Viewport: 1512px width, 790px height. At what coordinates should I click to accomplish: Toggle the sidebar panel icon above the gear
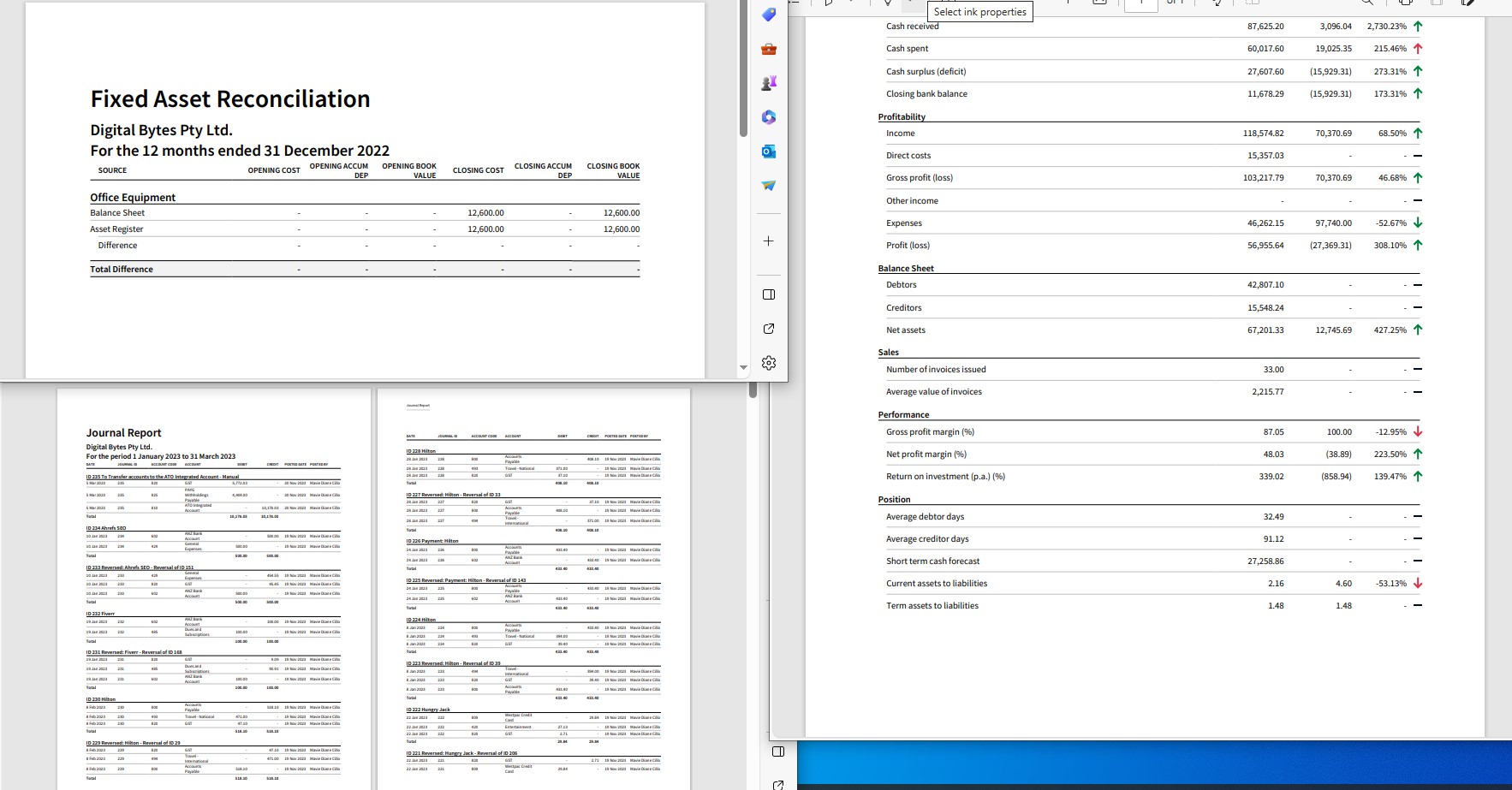click(x=769, y=294)
